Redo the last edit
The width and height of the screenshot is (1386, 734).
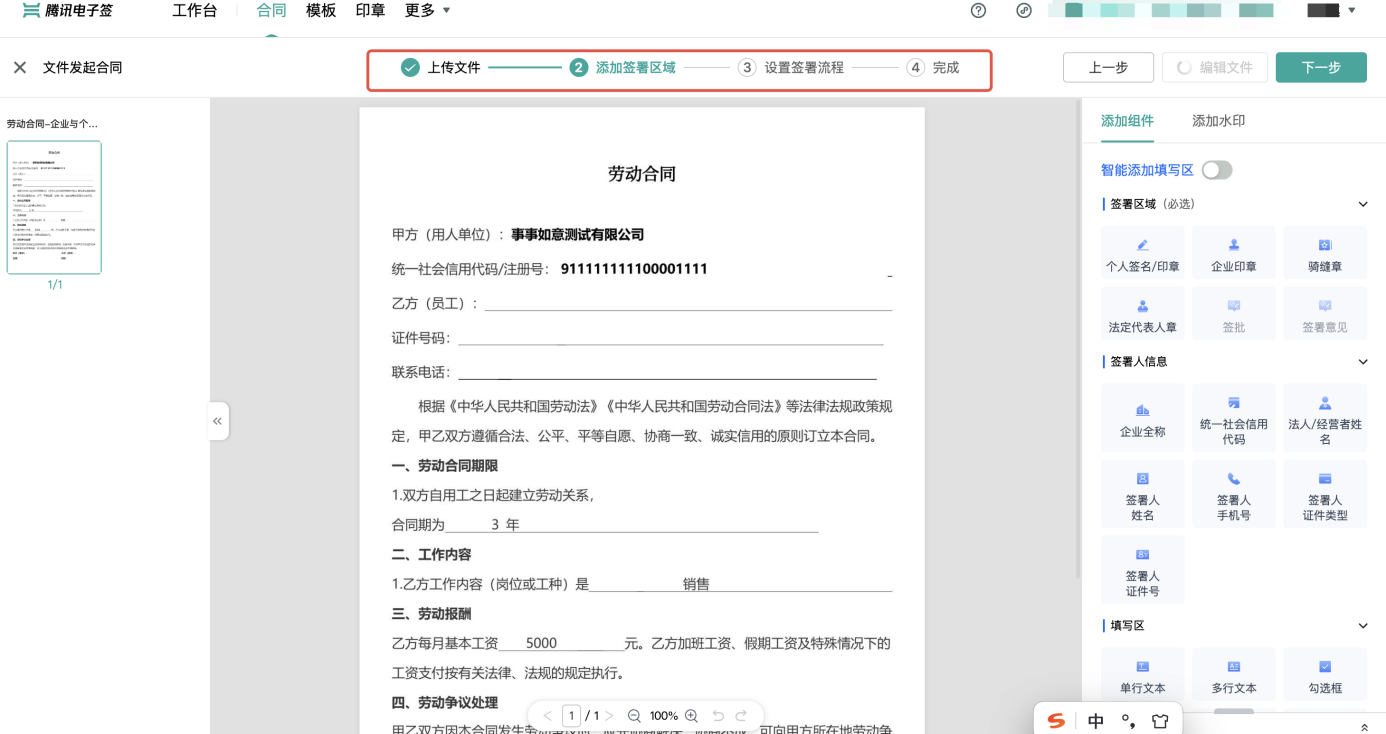coord(741,716)
